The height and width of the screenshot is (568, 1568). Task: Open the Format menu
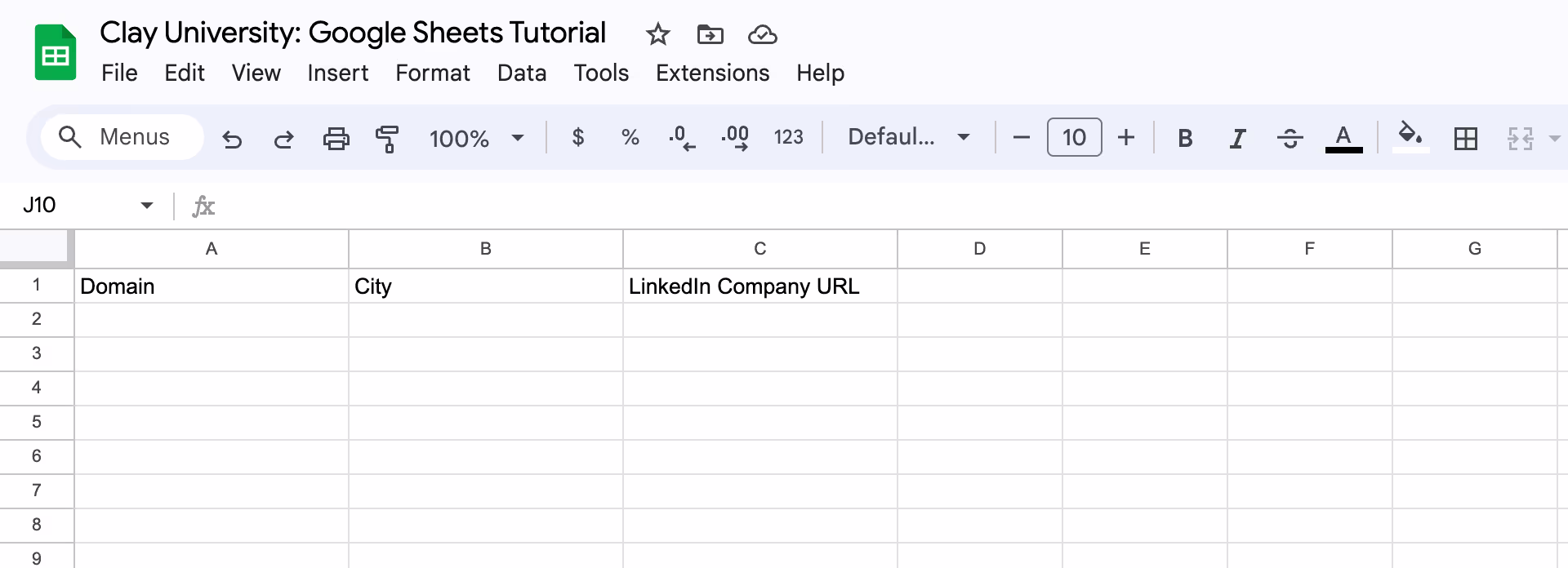[433, 73]
